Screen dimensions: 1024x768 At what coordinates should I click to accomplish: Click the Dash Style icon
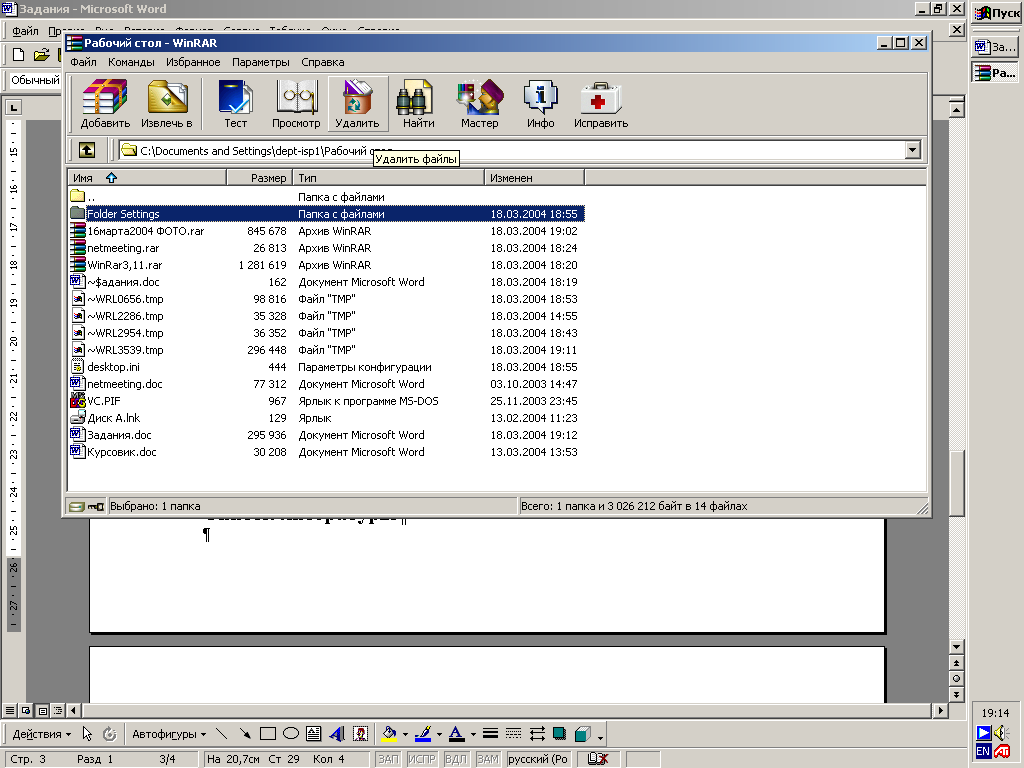pos(513,734)
